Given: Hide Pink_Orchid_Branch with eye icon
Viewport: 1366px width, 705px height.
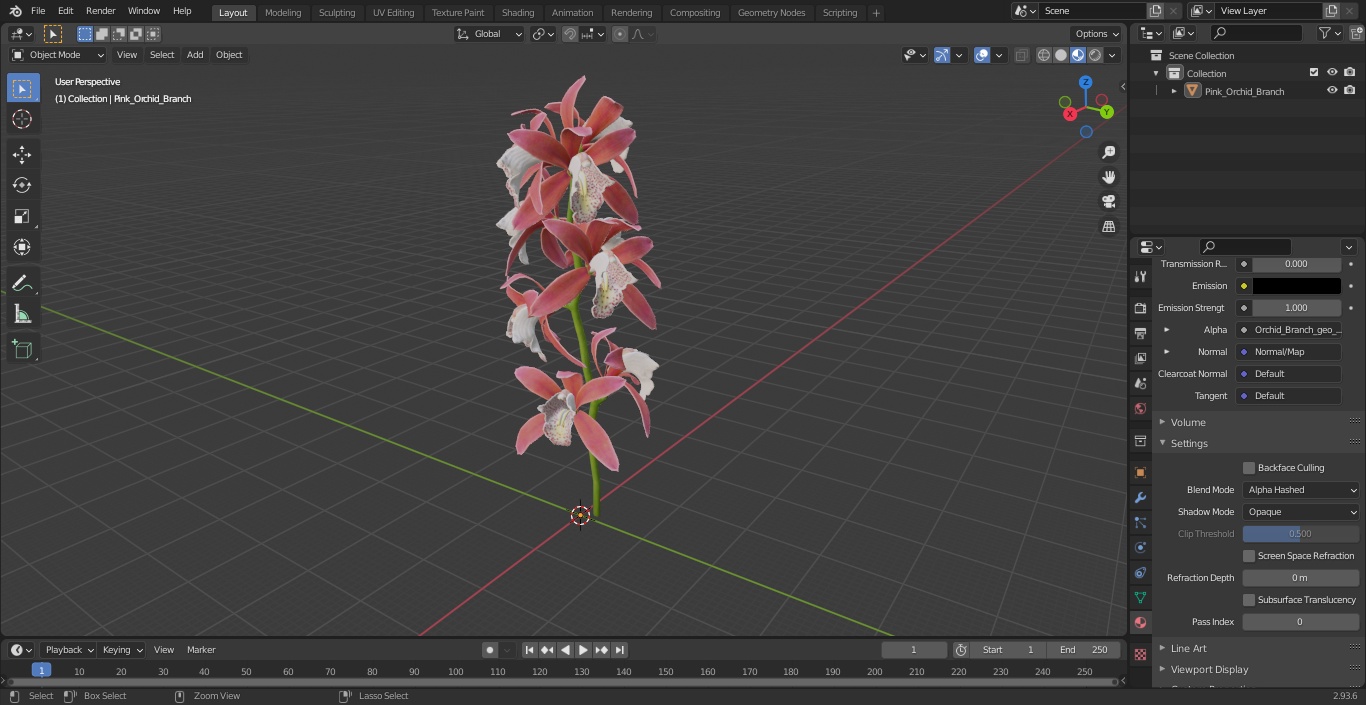Looking at the screenshot, I should (1332, 91).
